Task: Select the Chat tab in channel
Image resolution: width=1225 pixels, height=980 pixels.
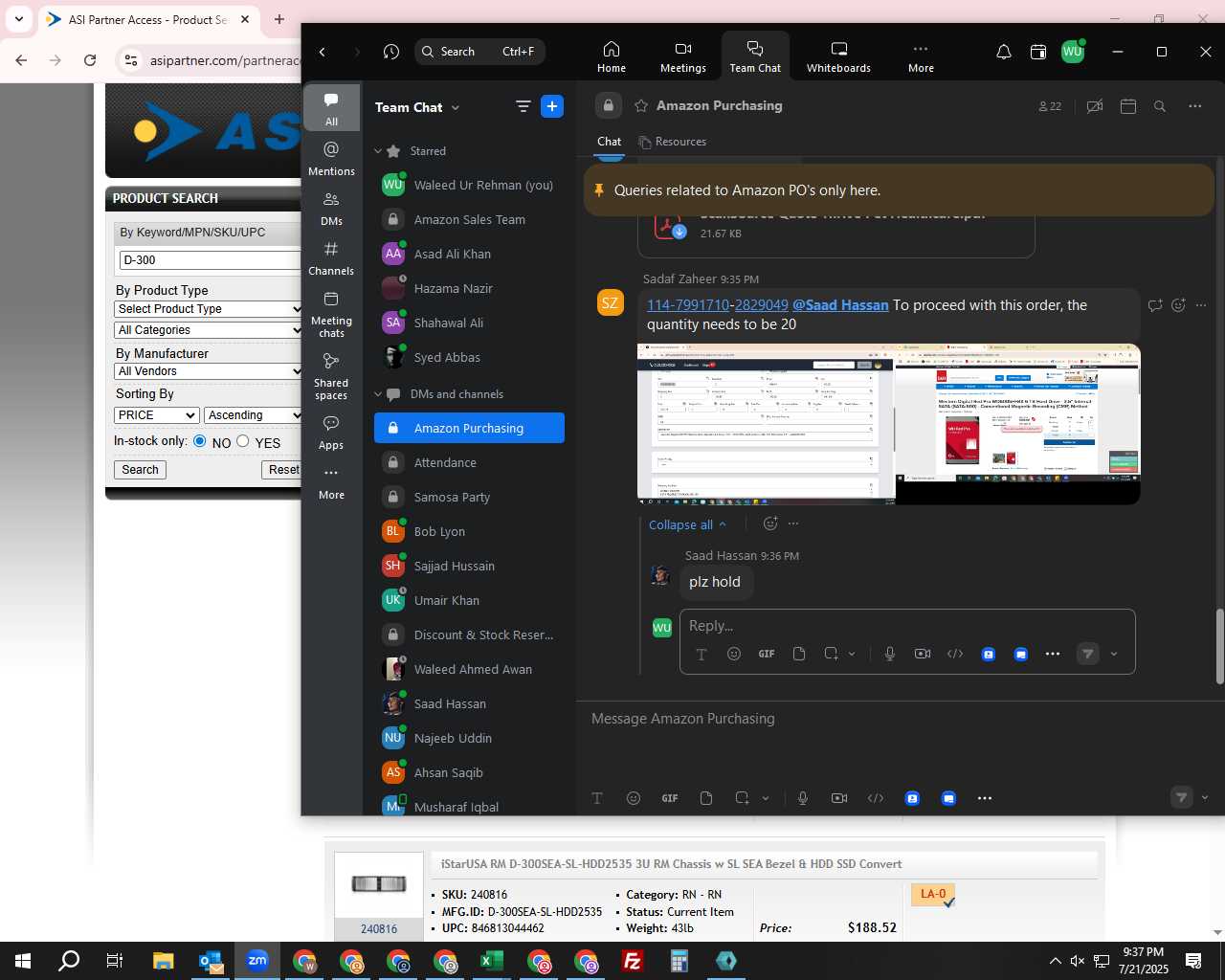Action: click(x=609, y=142)
